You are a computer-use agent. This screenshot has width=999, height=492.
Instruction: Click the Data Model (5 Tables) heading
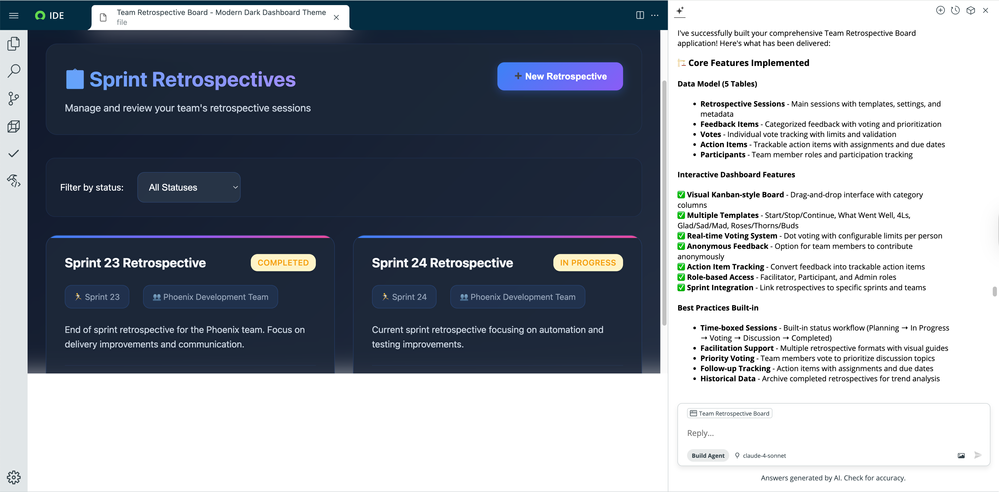click(717, 83)
